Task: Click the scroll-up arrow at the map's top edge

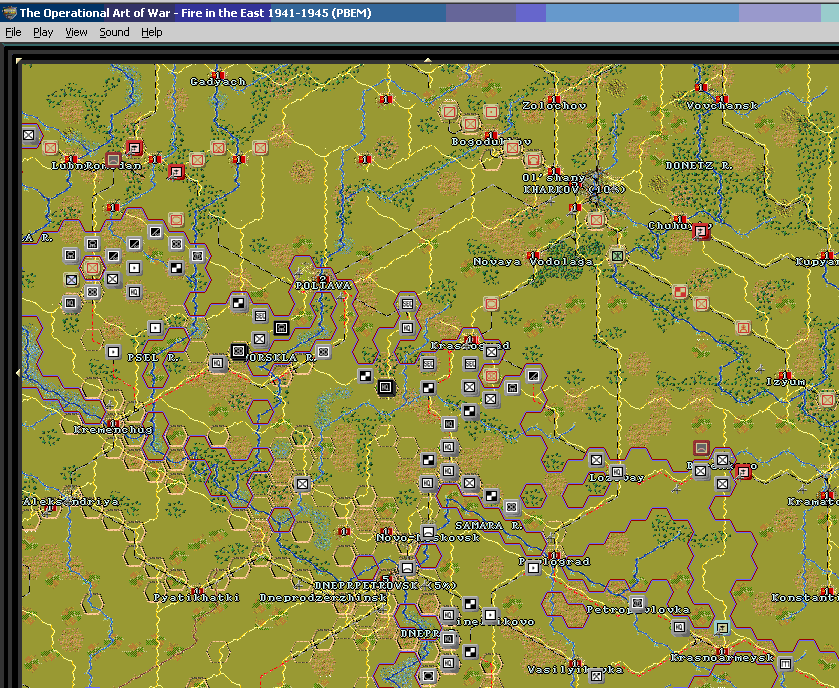Action: click(428, 60)
